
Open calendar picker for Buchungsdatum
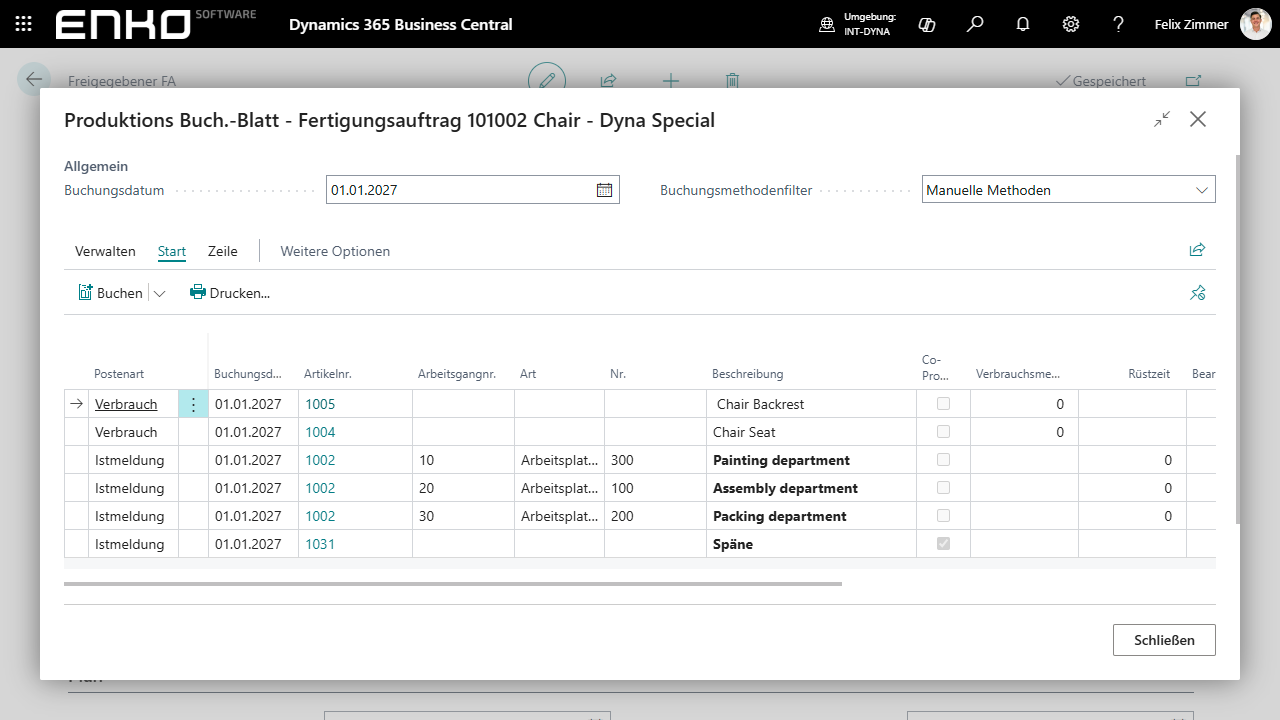click(604, 190)
